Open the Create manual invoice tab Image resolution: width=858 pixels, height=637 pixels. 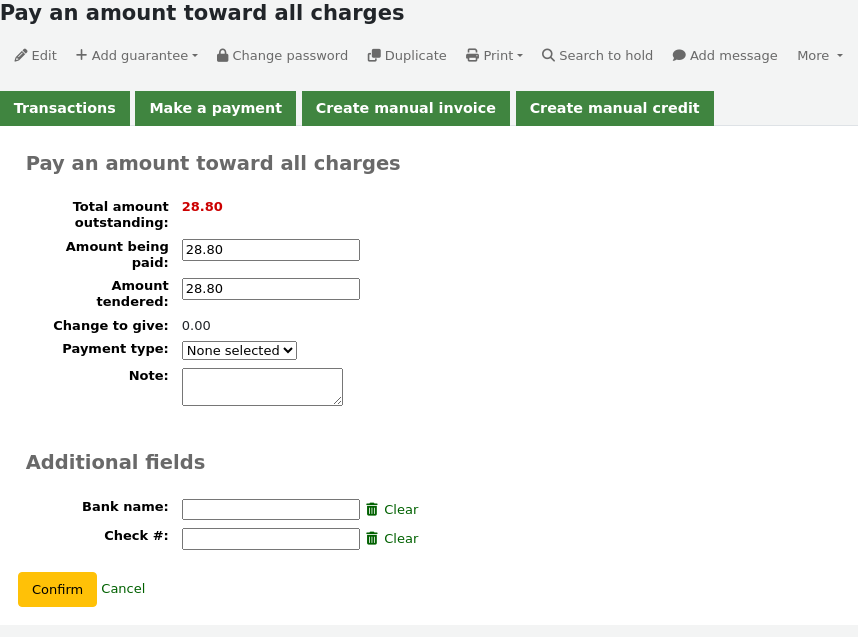tap(405, 108)
